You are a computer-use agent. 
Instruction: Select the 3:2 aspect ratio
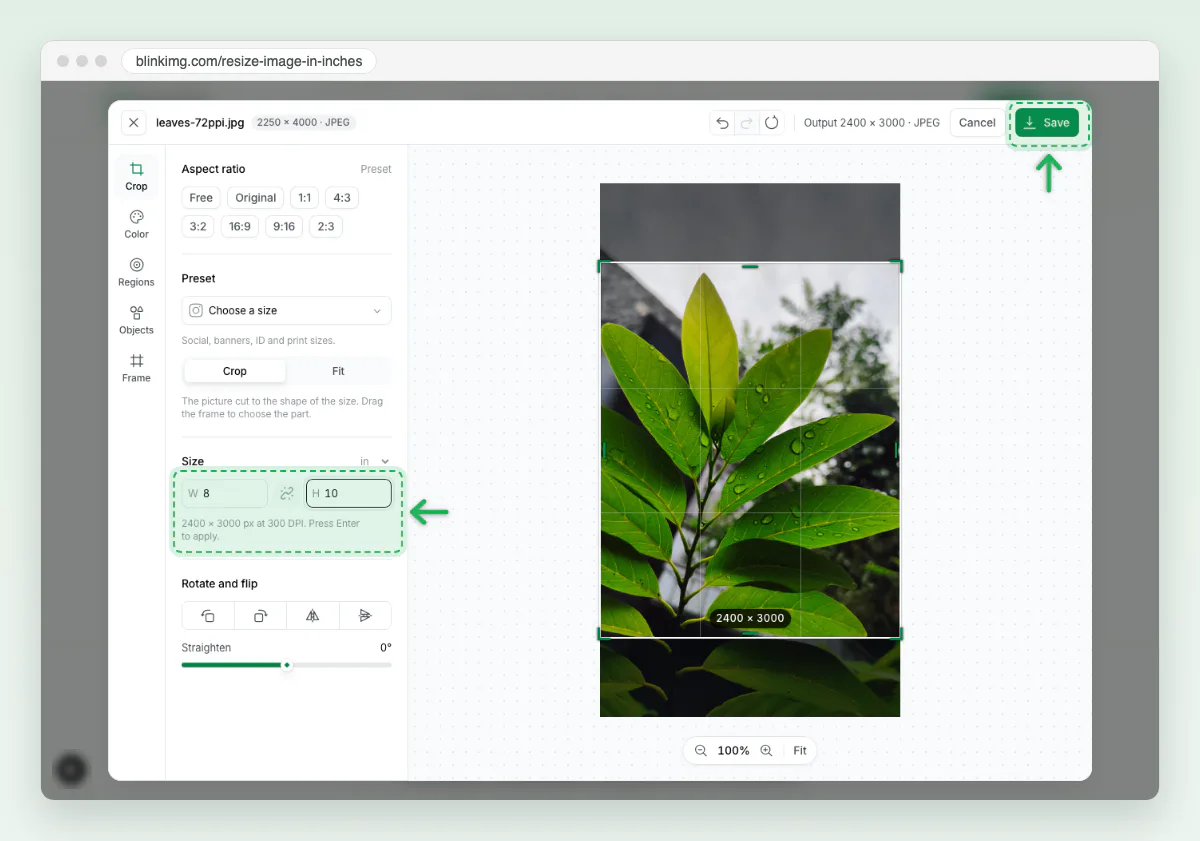(x=198, y=227)
